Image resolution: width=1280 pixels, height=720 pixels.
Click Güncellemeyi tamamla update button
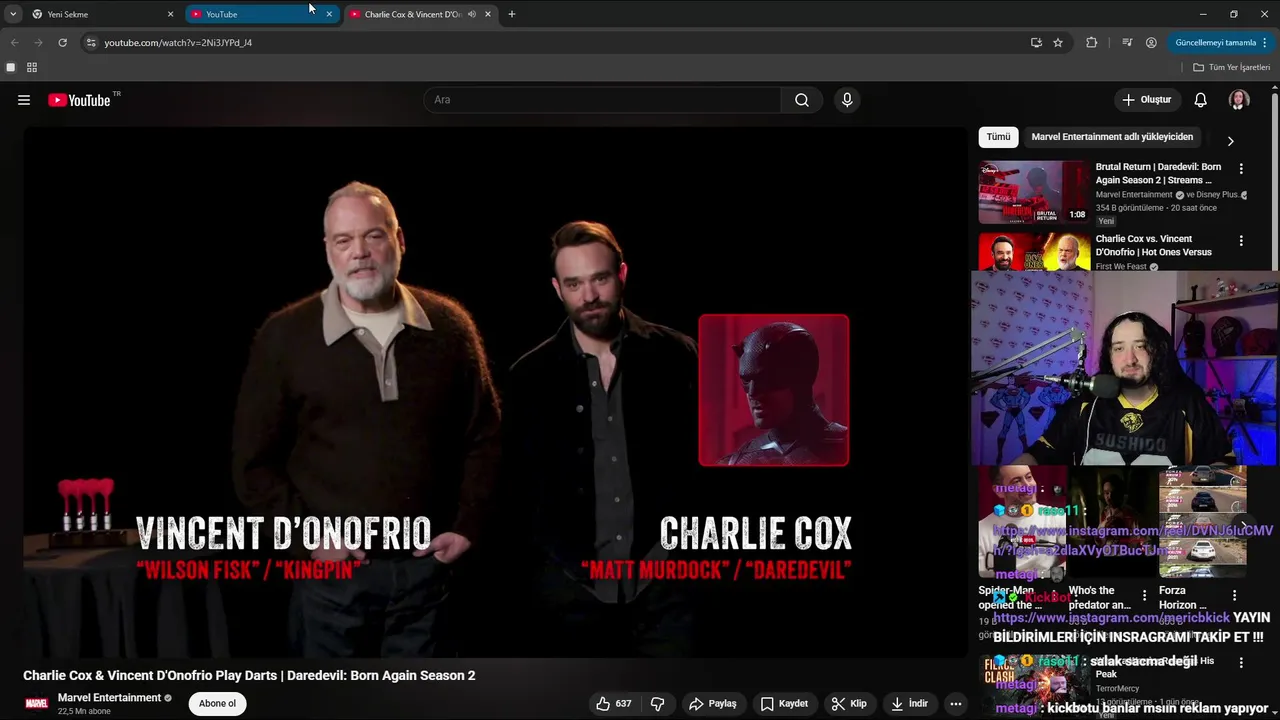pyautogui.click(x=1222, y=43)
